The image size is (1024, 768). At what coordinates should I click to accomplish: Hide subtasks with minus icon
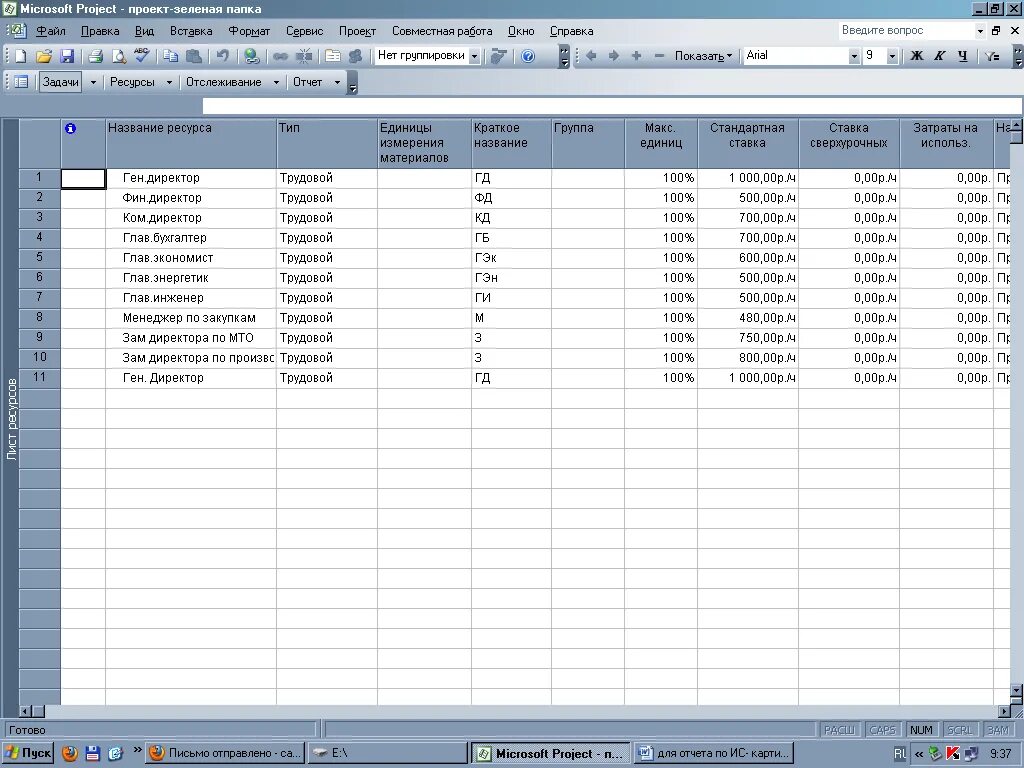pyautogui.click(x=659, y=56)
